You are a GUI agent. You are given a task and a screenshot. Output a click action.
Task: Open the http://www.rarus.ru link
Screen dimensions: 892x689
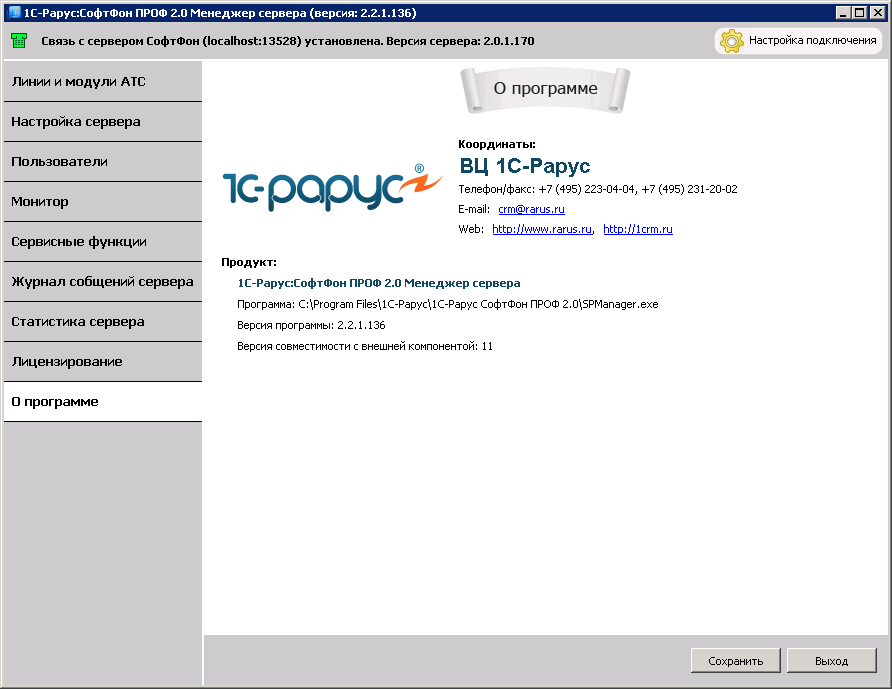542,229
